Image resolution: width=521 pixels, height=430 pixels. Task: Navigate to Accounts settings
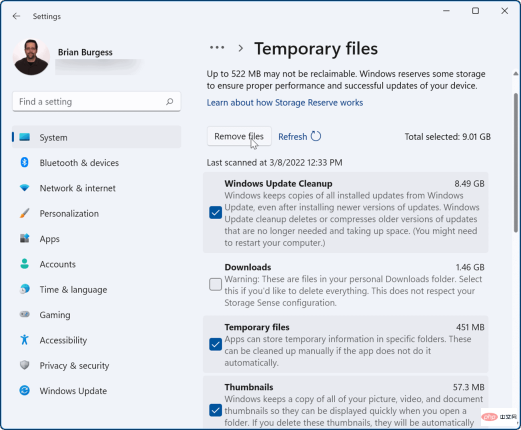[97, 264]
